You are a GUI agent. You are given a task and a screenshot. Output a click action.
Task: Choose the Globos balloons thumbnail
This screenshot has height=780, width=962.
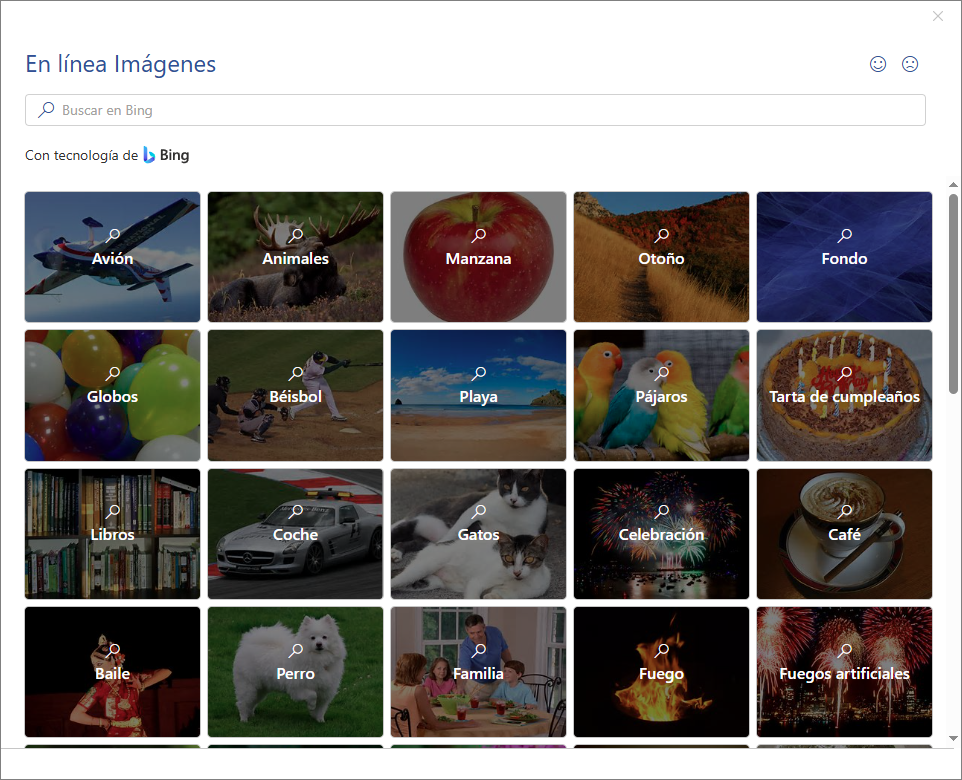pos(112,395)
